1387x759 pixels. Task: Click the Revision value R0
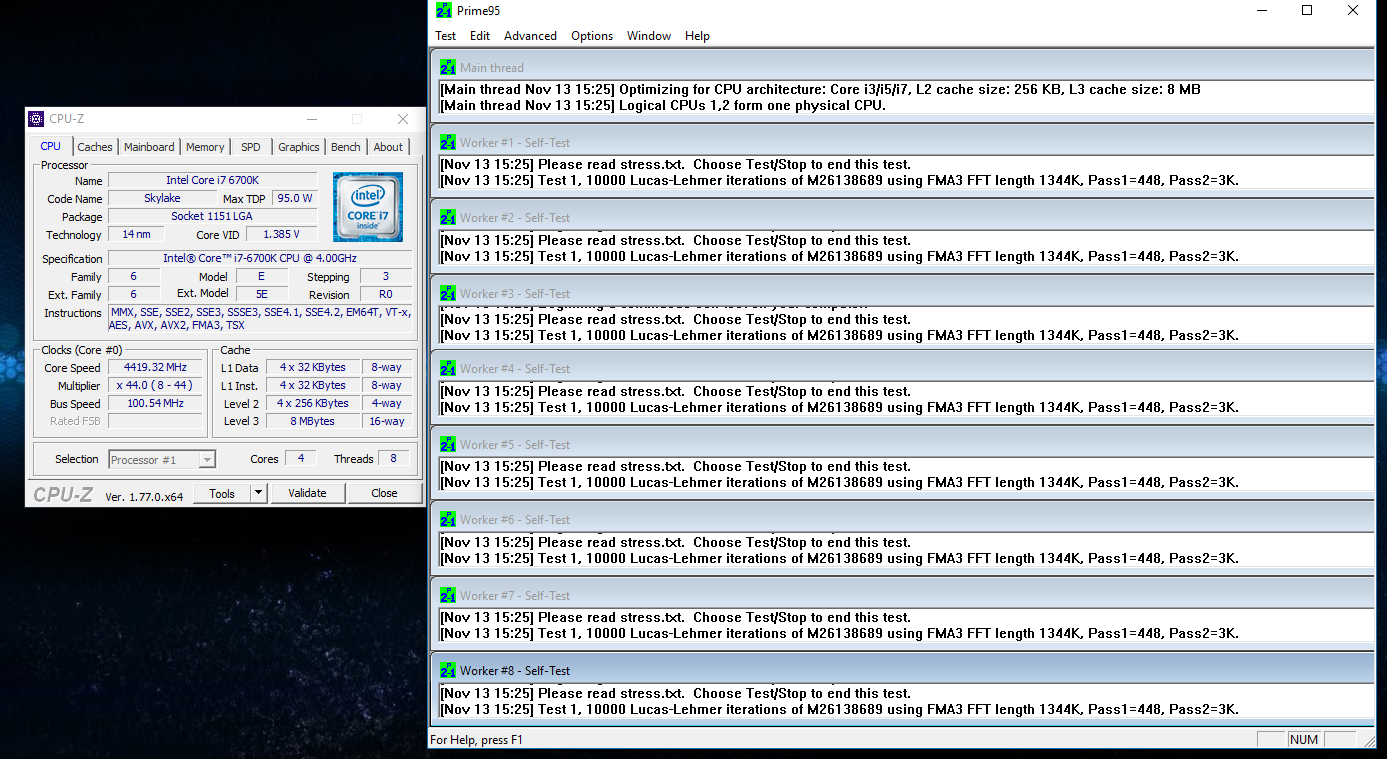click(385, 295)
